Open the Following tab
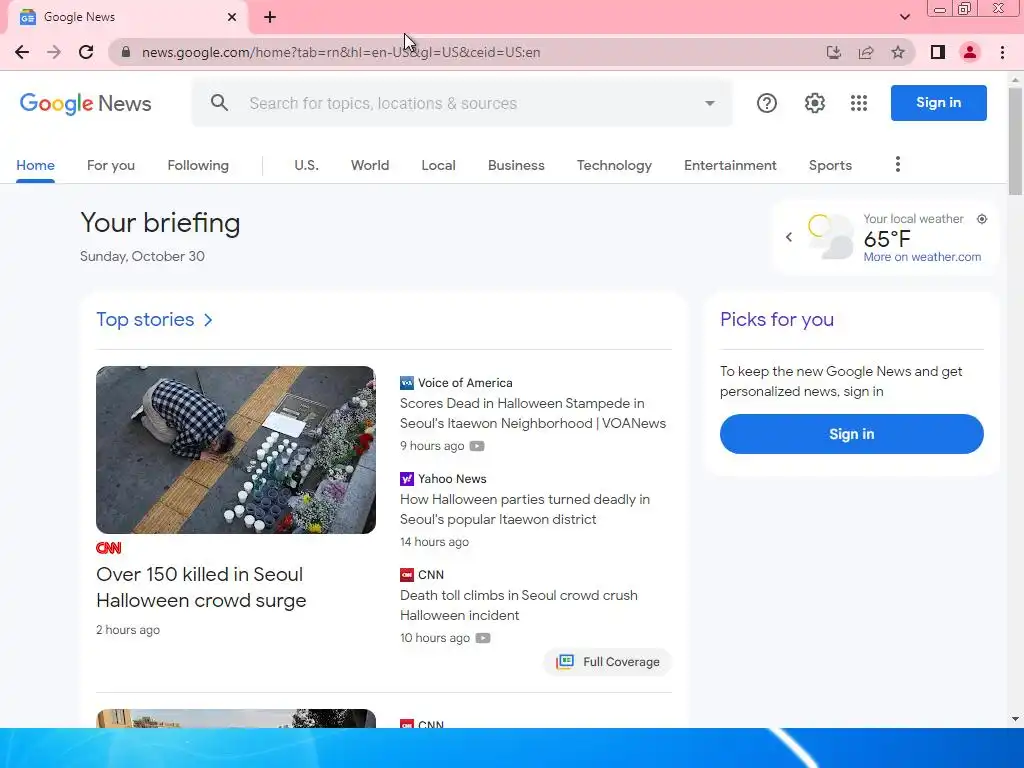Screen dimensions: 1024x768 click(198, 165)
